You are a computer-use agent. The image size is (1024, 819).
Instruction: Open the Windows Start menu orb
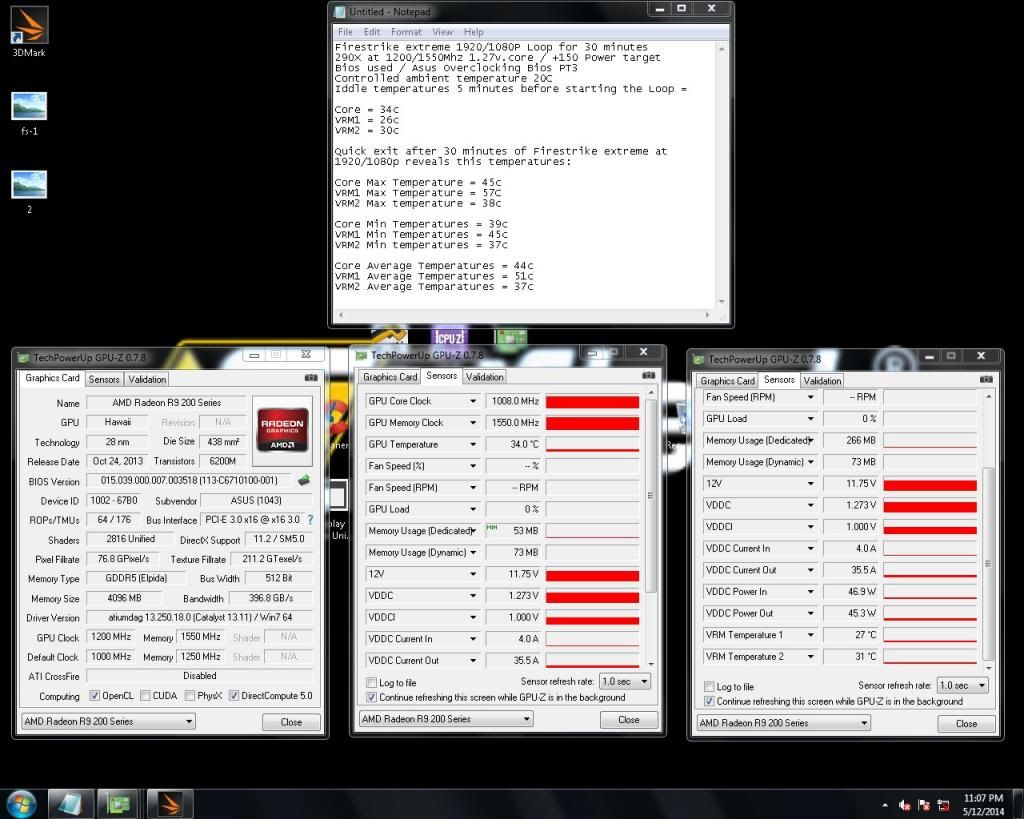point(22,803)
